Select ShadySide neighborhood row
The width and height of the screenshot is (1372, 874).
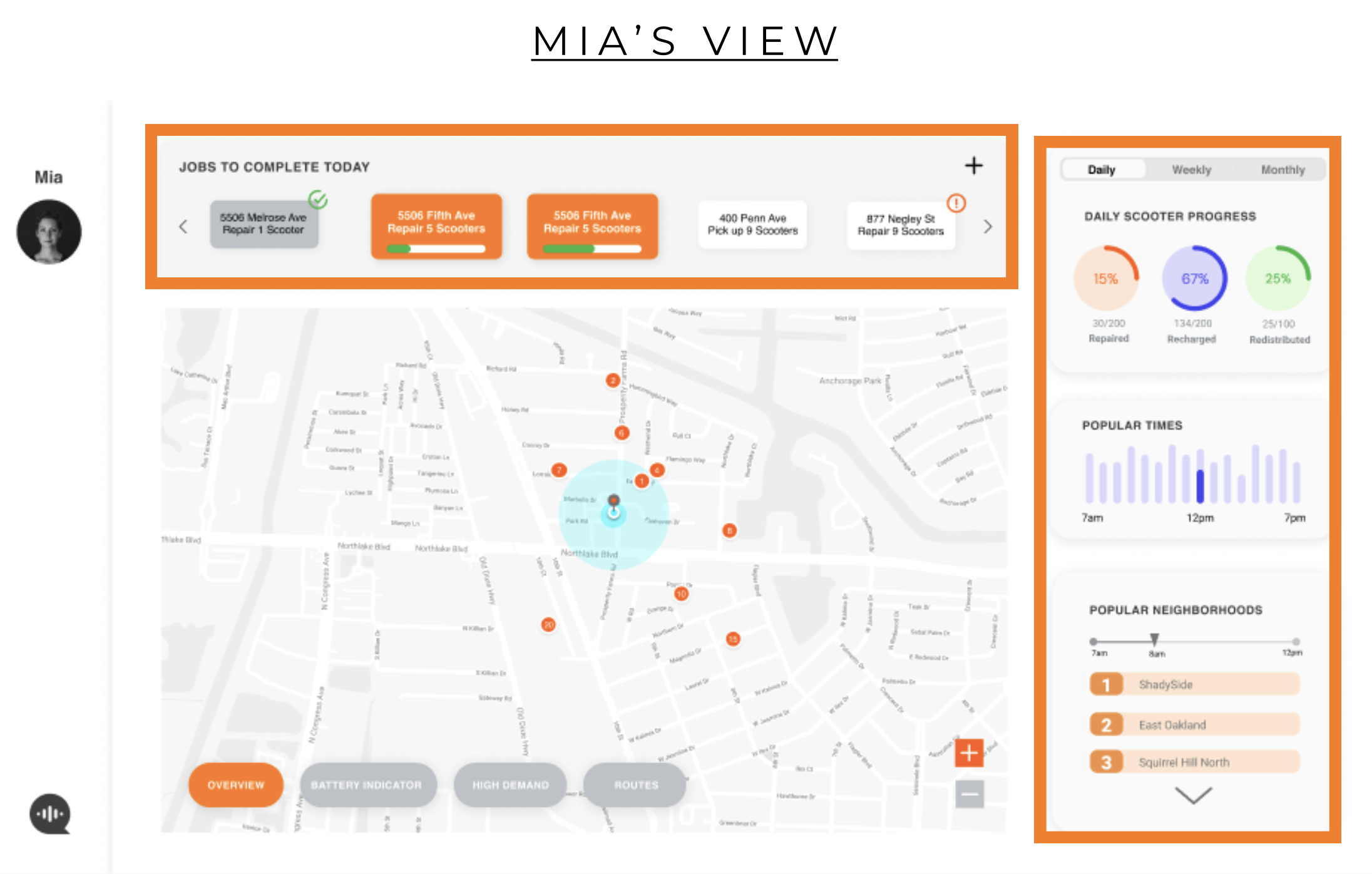(1195, 684)
